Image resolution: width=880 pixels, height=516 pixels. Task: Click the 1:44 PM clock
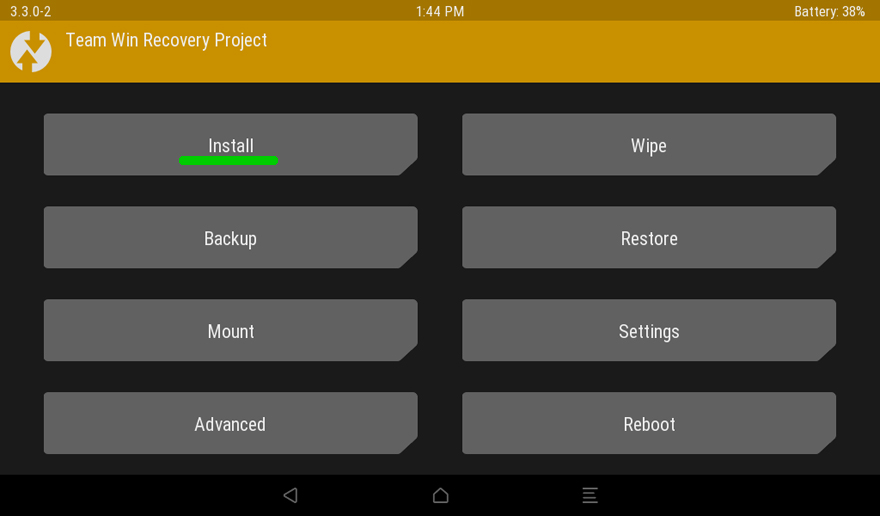[440, 11]
